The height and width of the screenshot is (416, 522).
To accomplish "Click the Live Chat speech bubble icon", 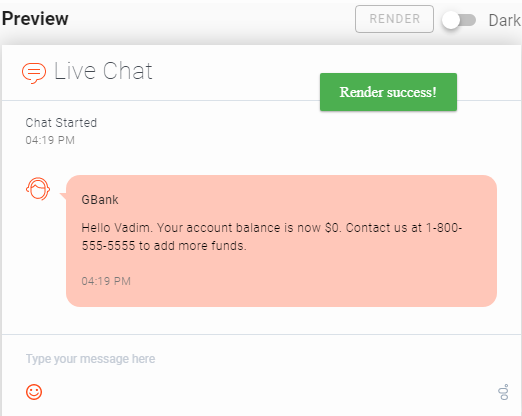I will tap(34, 72).
